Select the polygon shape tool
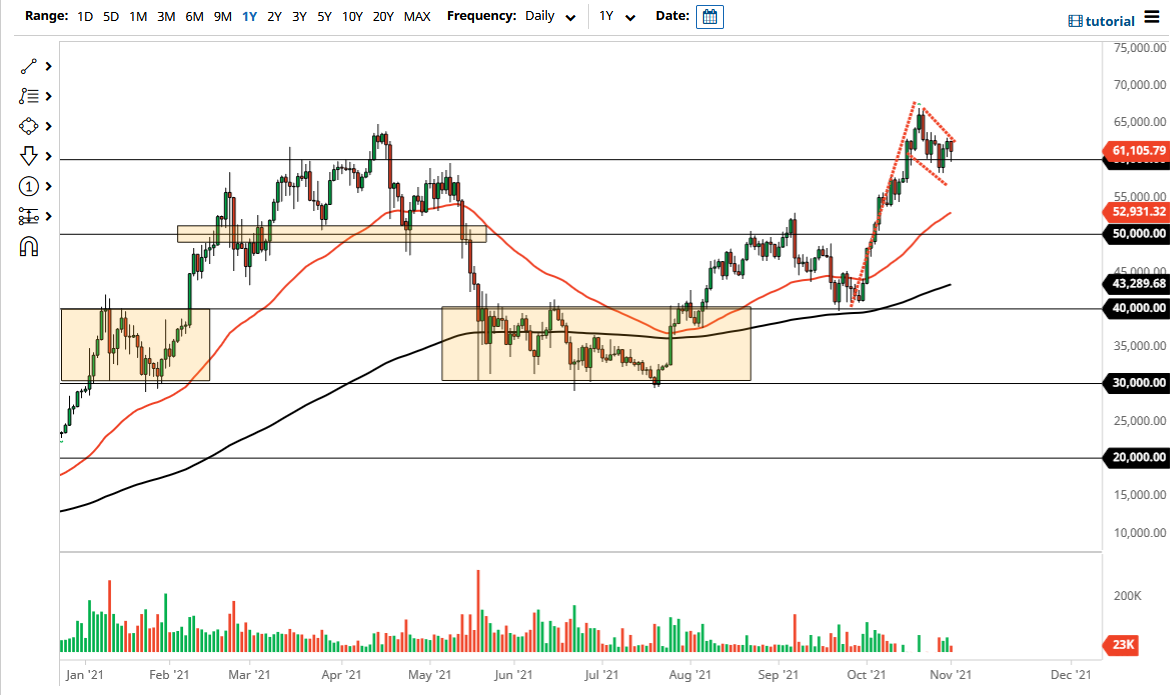 click(x=28, y=126)
